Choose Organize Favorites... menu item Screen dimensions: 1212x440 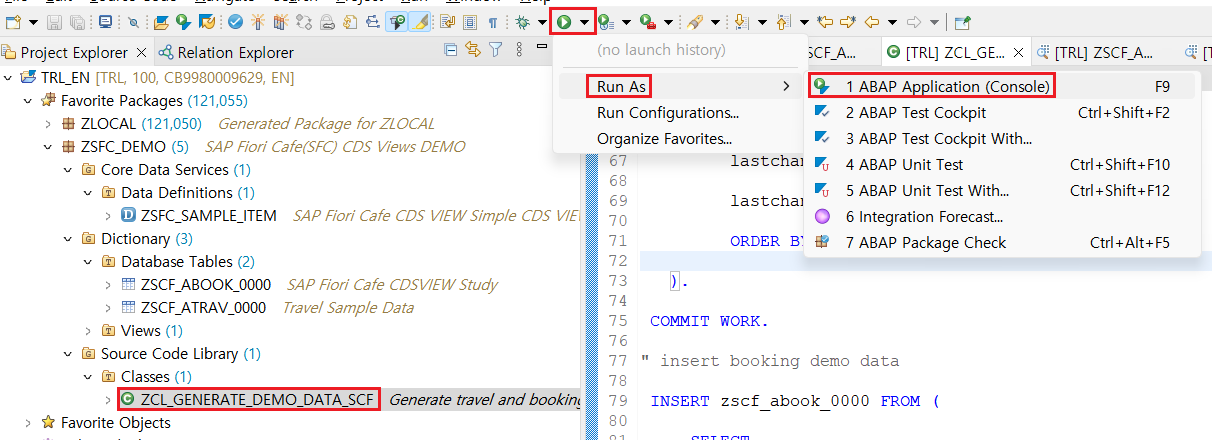pyautogui.click(x=664, y=139)
